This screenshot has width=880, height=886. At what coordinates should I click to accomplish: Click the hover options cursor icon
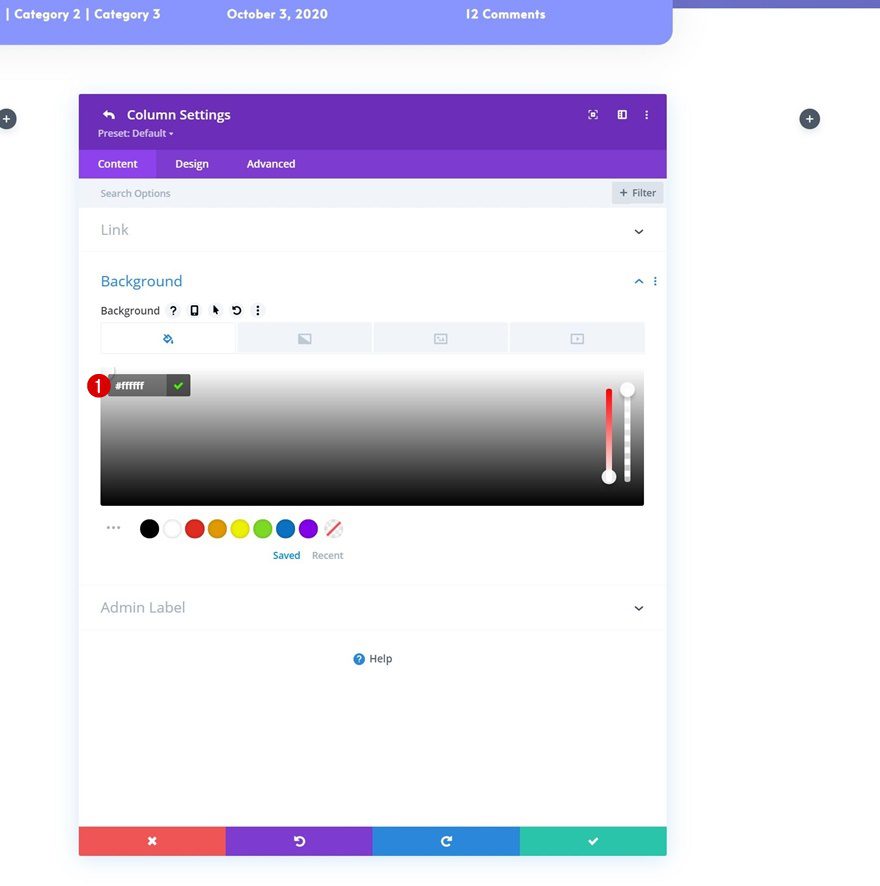click(x=216, y=310)
